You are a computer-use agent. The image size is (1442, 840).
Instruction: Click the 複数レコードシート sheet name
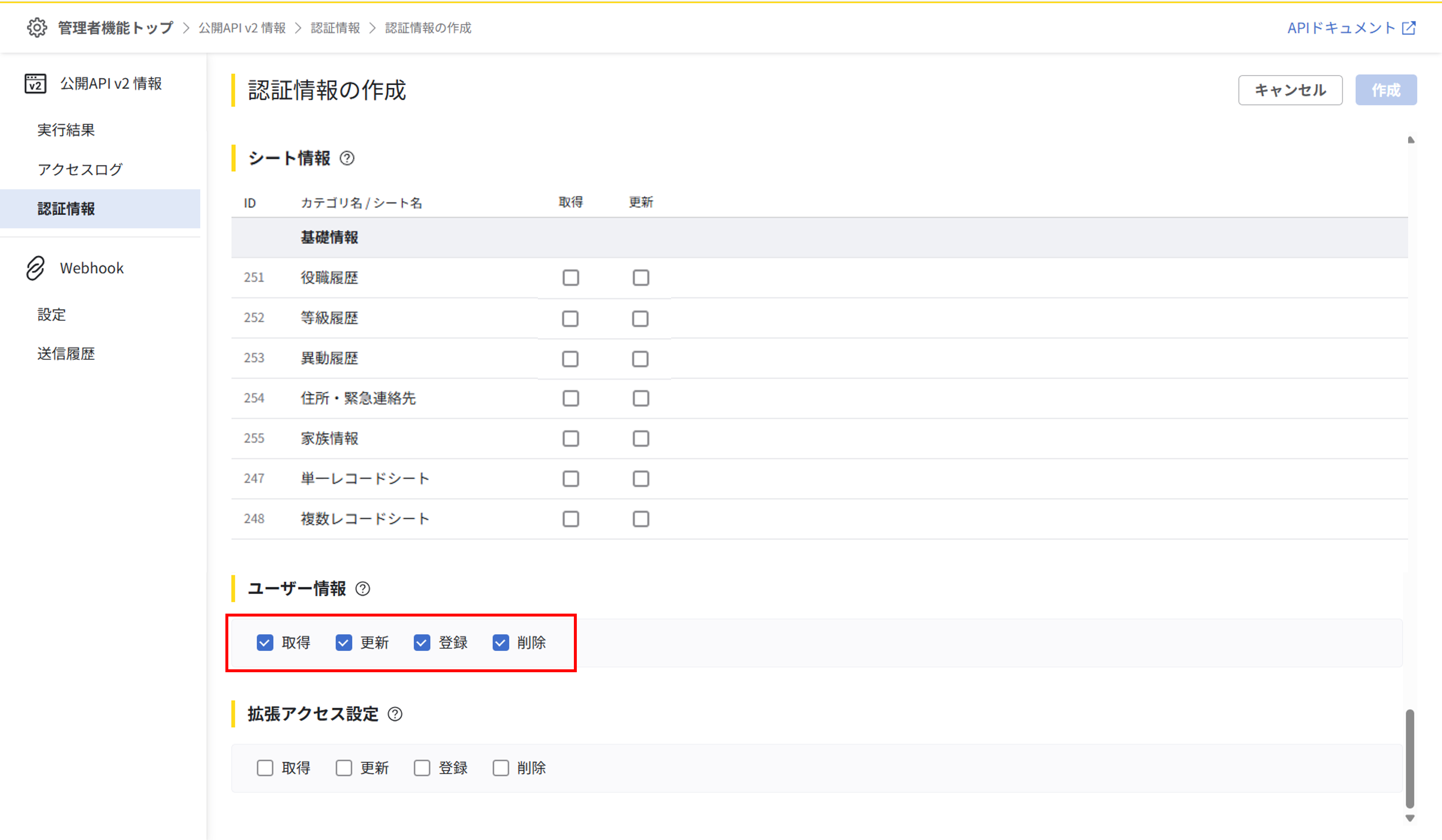tap(365, 519)
